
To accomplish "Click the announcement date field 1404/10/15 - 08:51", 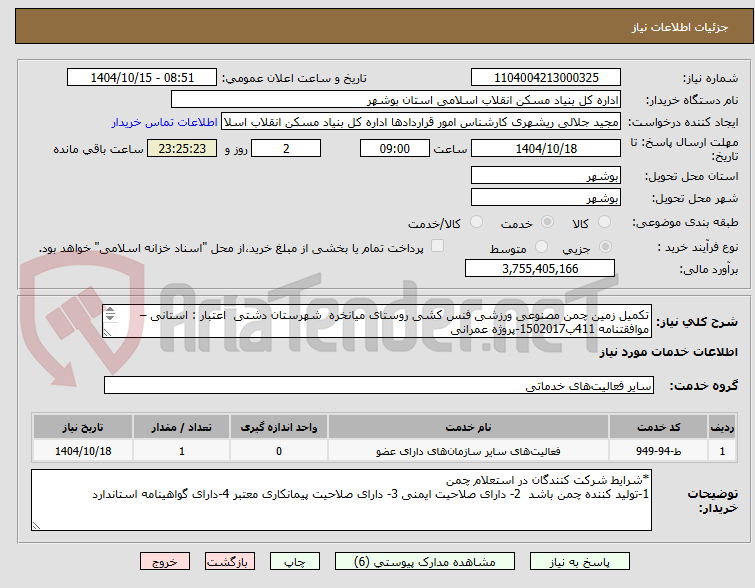I will [142, 78].
